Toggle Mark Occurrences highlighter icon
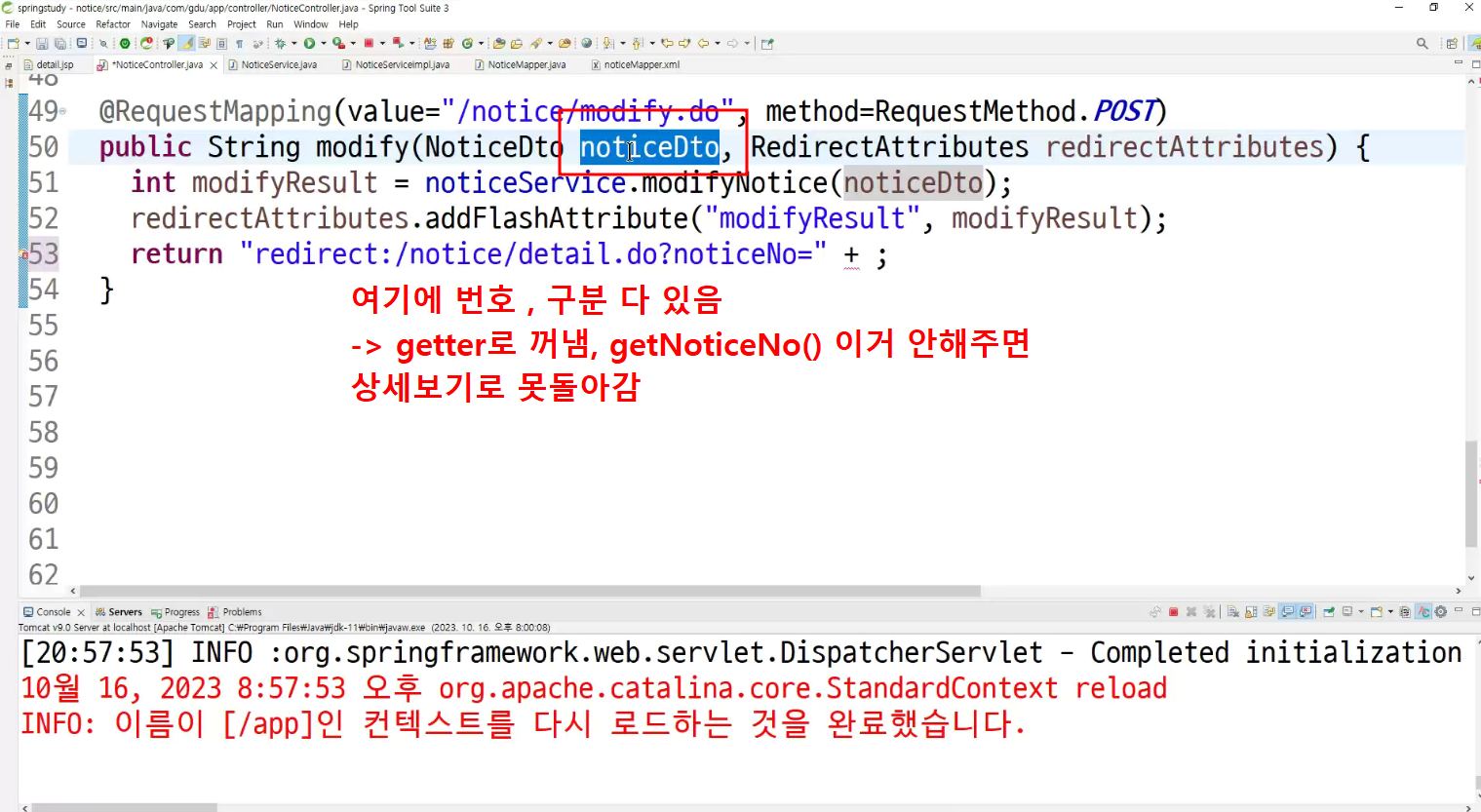This screenshot has height=812, width=1481. pos(186,44)
